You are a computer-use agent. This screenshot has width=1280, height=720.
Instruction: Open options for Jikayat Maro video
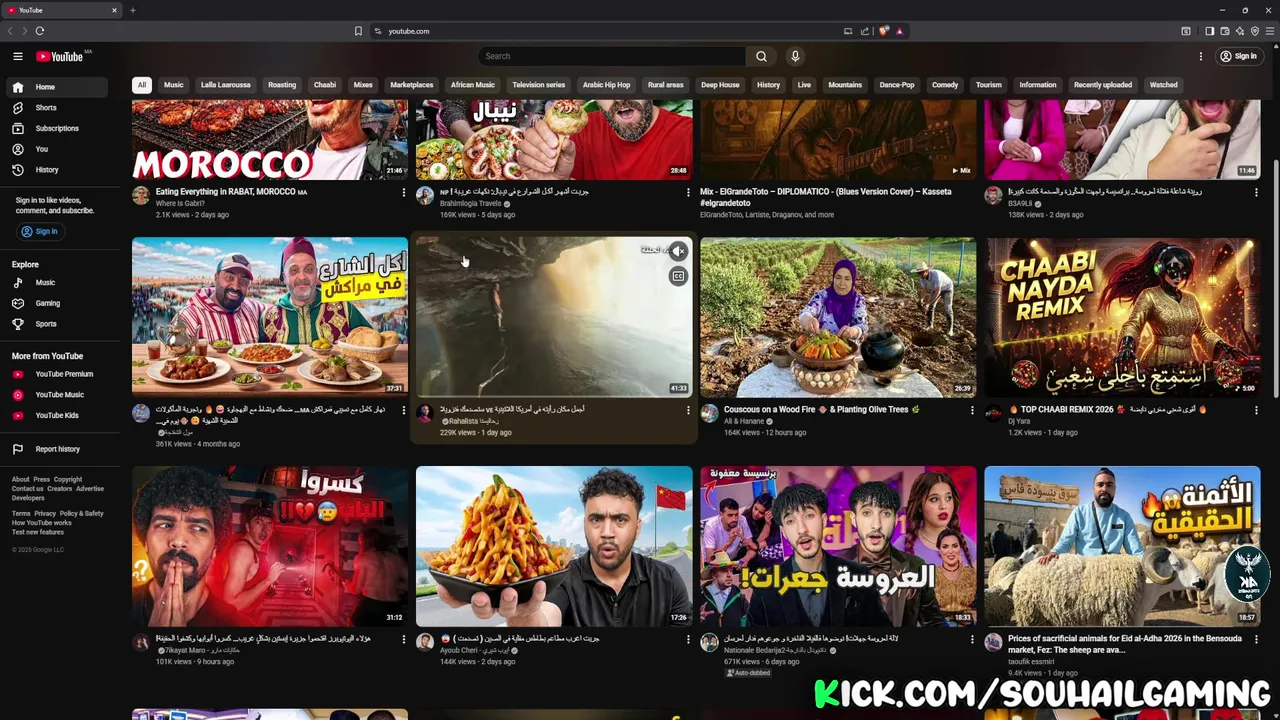pyautogui.click(x=404, y=639)
